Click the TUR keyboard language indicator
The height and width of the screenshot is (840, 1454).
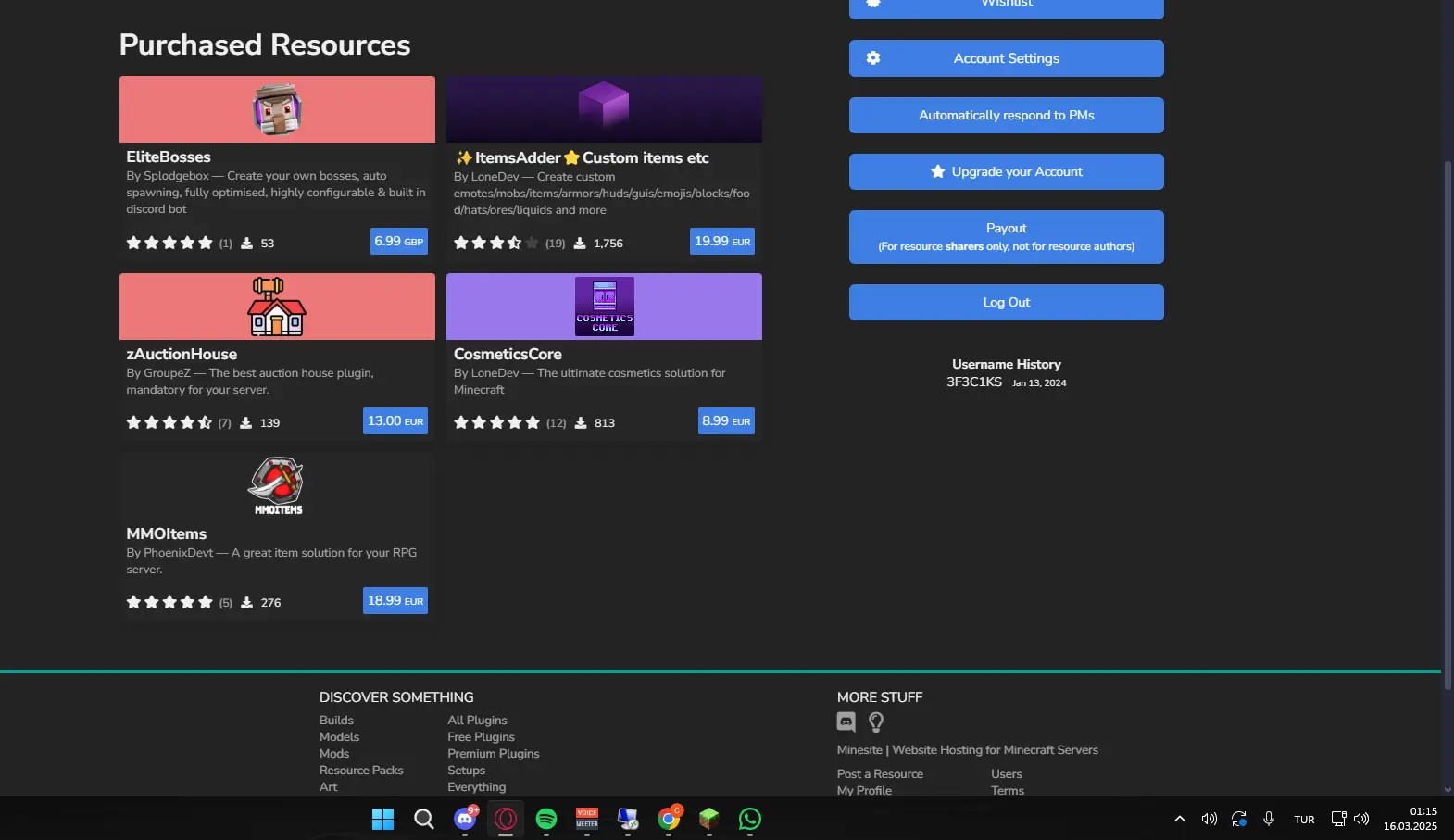coord(1304,820)
